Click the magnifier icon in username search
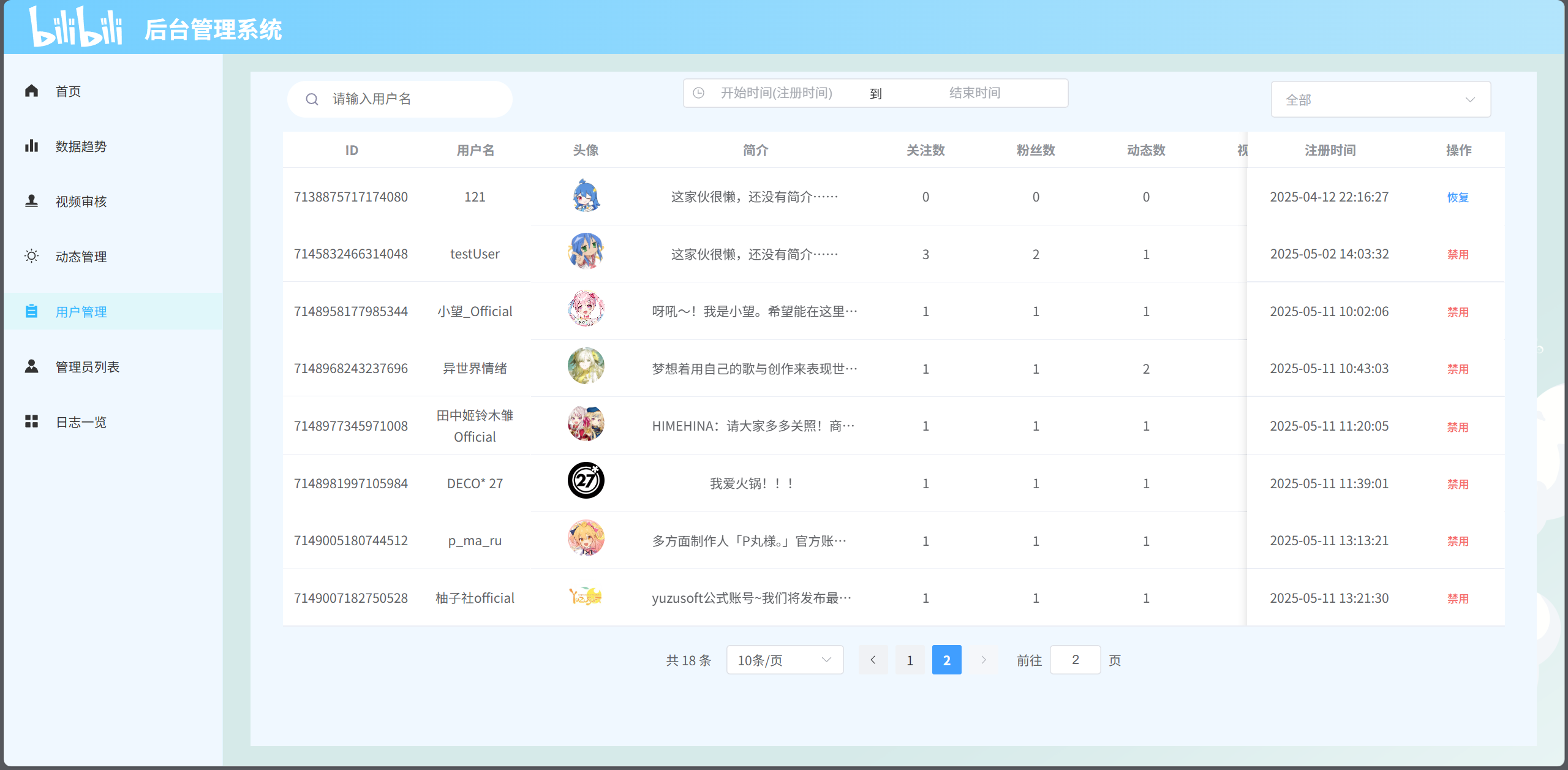The width and height of the screenshot is (1568, 770). click(312, 99)
